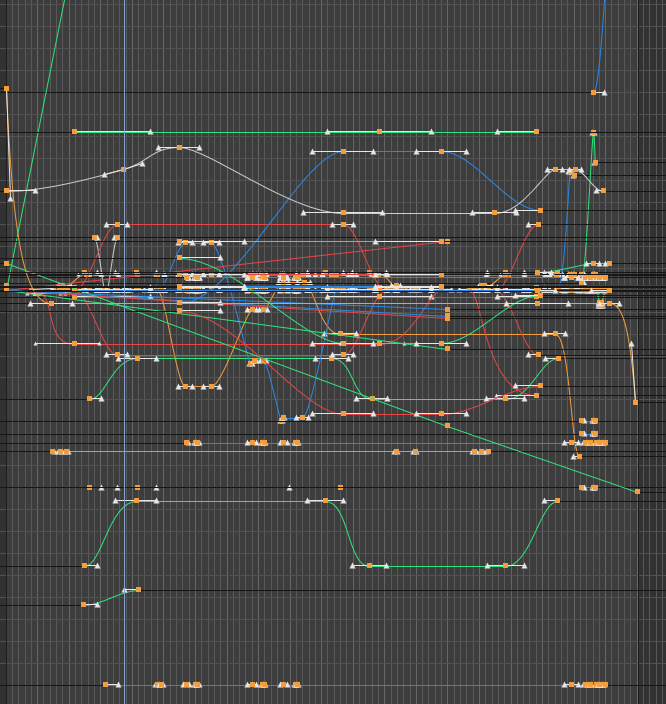Select first keyframe of the upper blue plateau
666x704 pixels.
click(344, 152)
